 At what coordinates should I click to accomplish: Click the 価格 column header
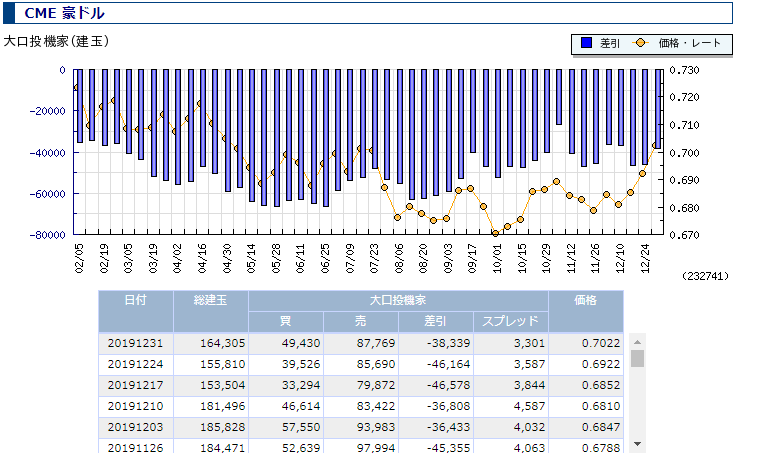(x=586, y=311)
